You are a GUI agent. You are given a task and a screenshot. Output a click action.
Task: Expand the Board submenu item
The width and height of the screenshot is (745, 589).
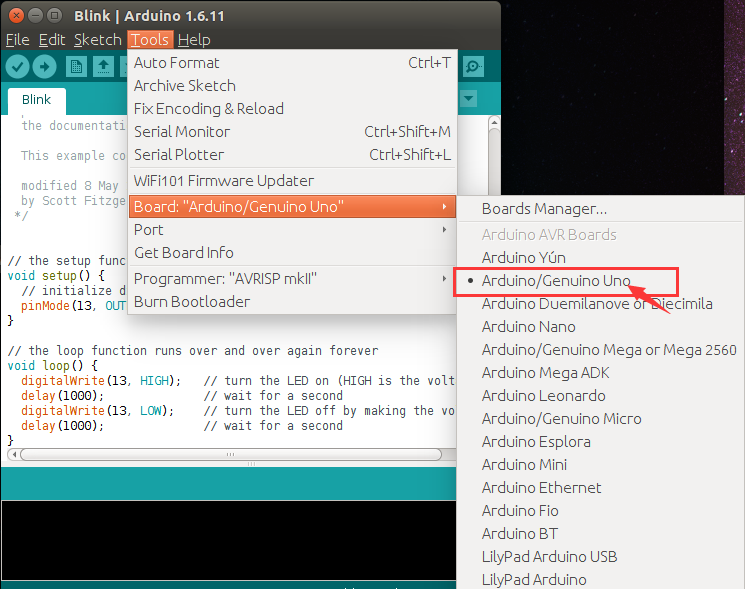(292, 207)
